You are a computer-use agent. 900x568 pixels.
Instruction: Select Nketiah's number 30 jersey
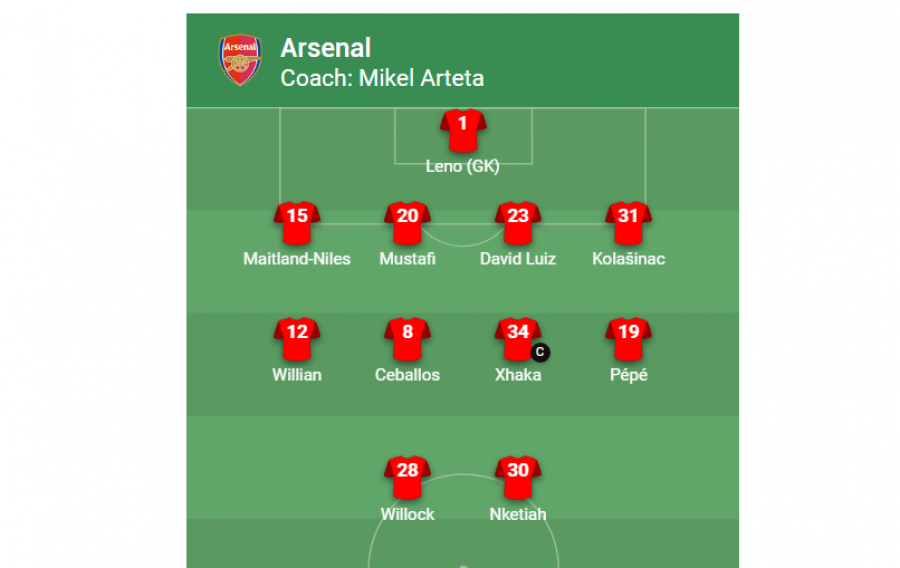click(x=518, y=478)
